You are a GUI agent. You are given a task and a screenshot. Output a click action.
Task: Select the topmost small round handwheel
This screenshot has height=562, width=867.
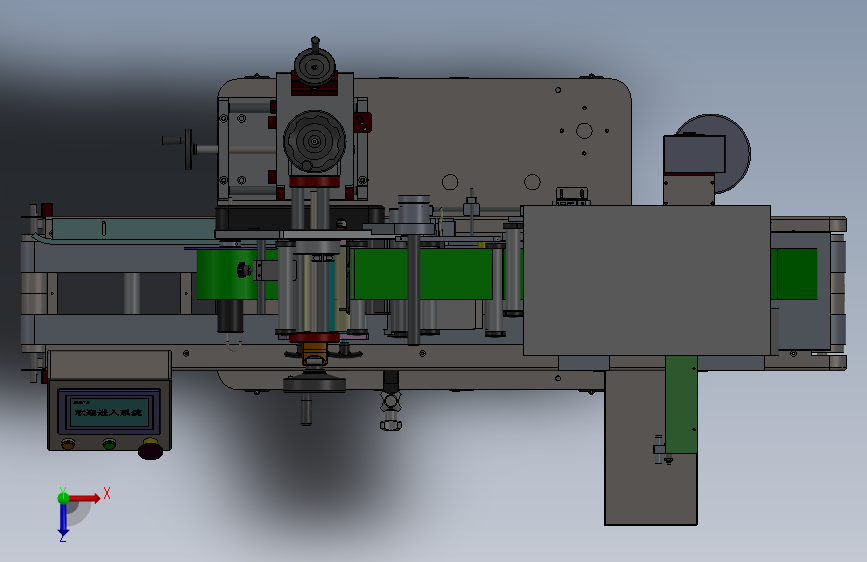coord(315,66)
